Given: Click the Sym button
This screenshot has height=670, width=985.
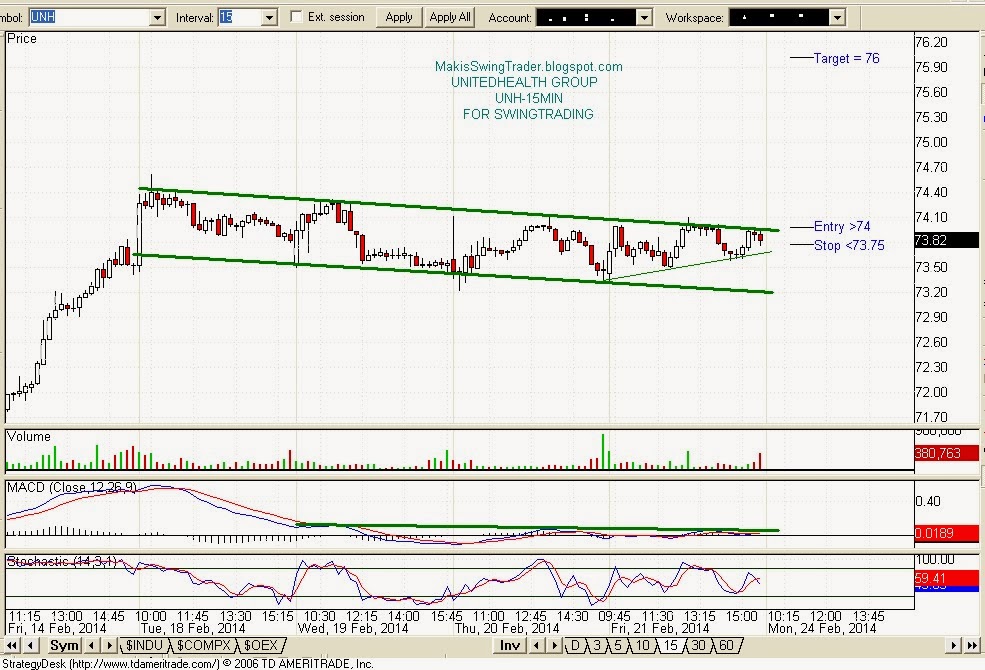Looking at the screenshot, I should (x=64, y=645).
